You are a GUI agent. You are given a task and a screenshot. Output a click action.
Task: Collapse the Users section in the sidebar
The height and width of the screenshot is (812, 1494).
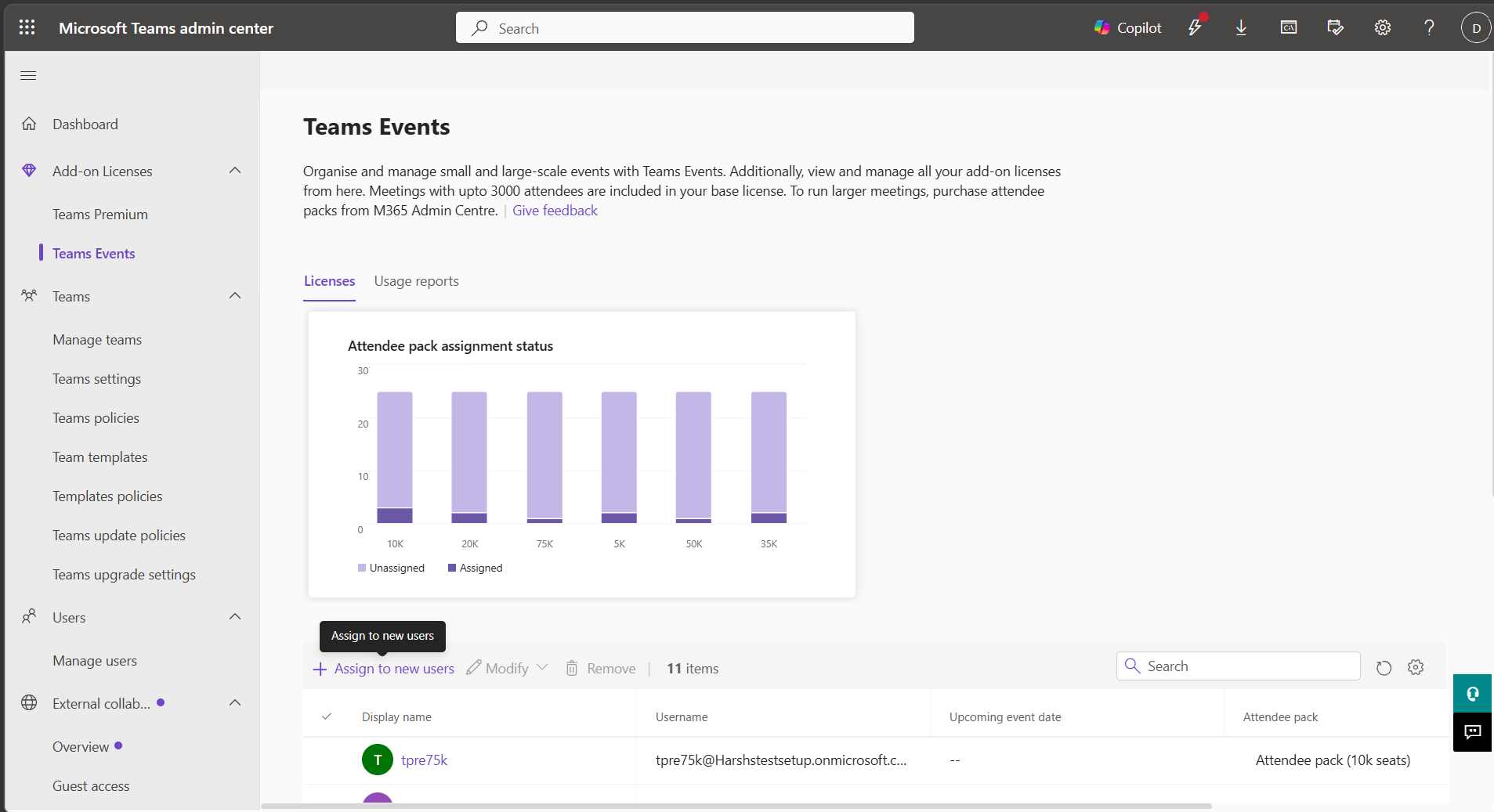pyautogui.click(x=234, y=617)
